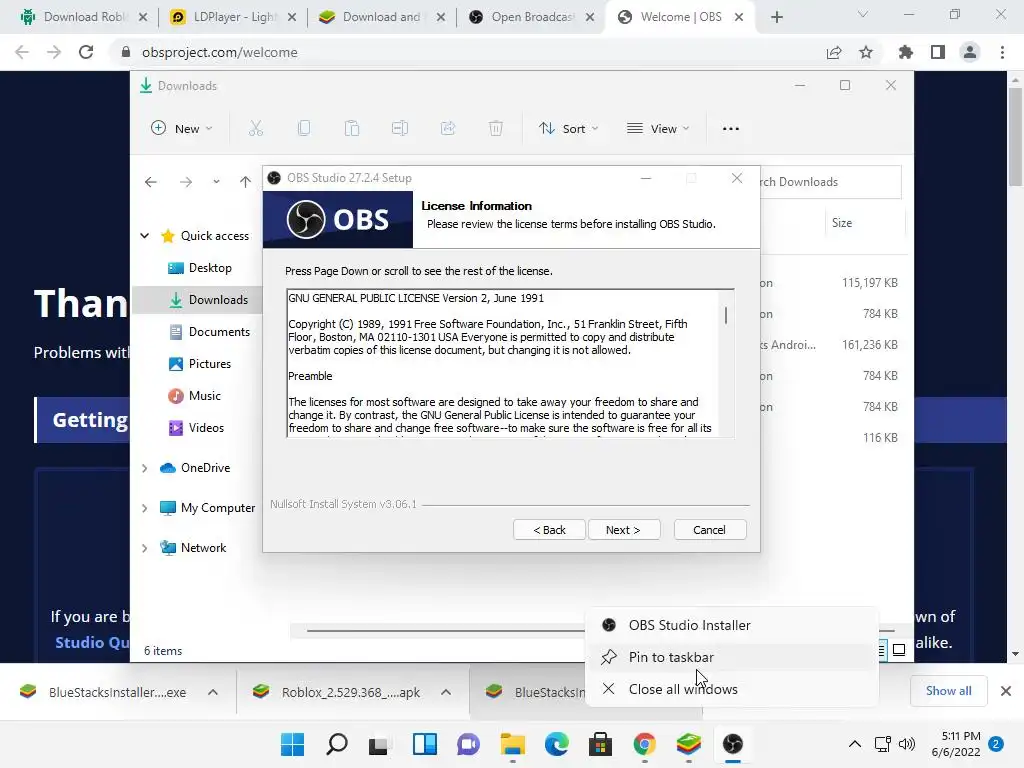
Task: Click the taskbar clock showing 5:11 PM
Action: click(x=956, y=744)
